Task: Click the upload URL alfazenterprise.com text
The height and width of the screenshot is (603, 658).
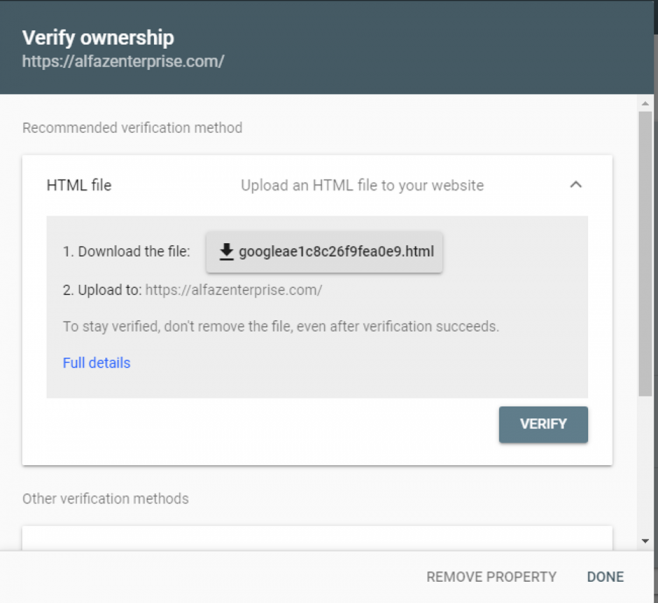Action: click(234, 290)
